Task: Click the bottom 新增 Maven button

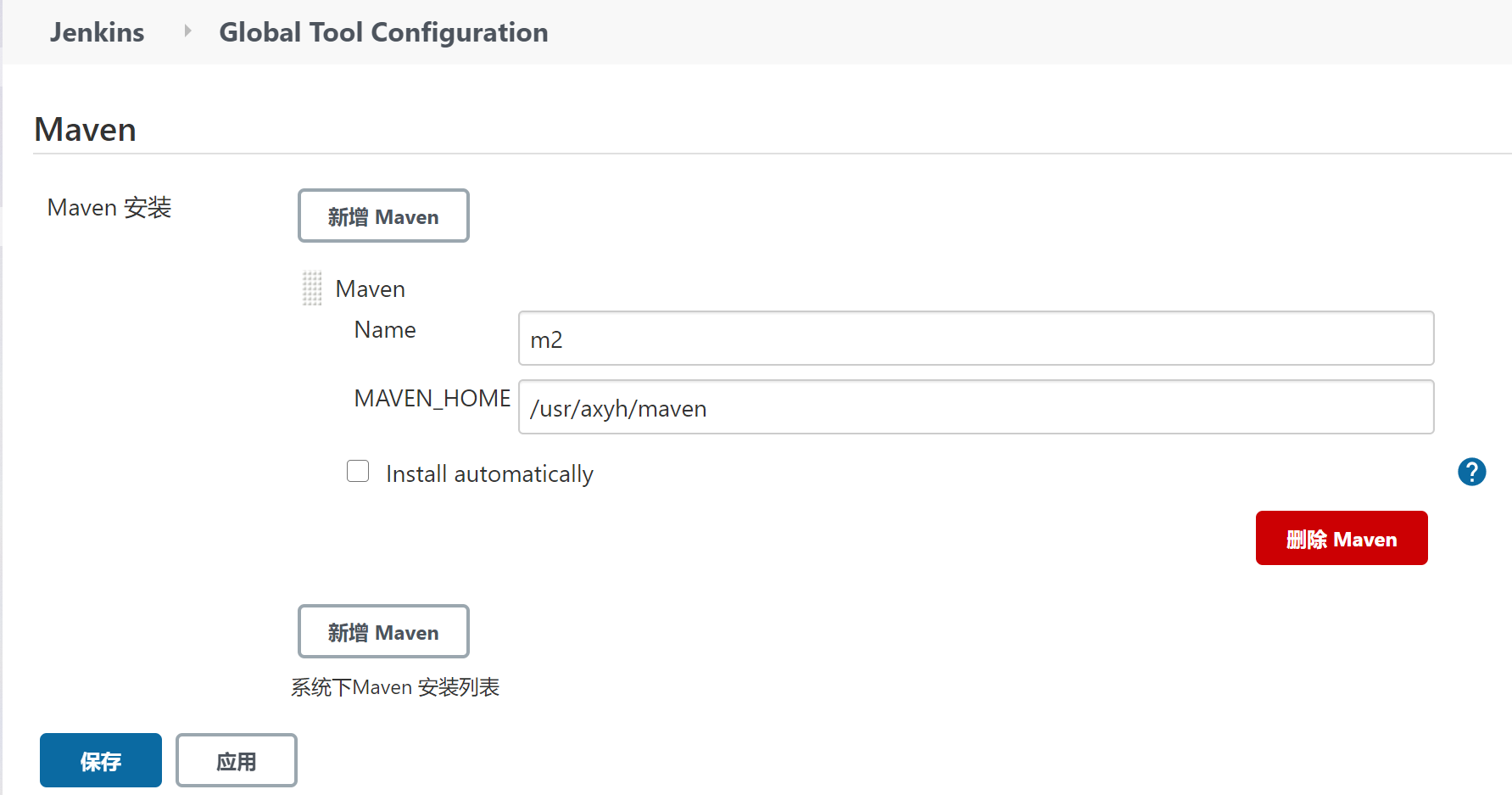Action: point(383,631)
